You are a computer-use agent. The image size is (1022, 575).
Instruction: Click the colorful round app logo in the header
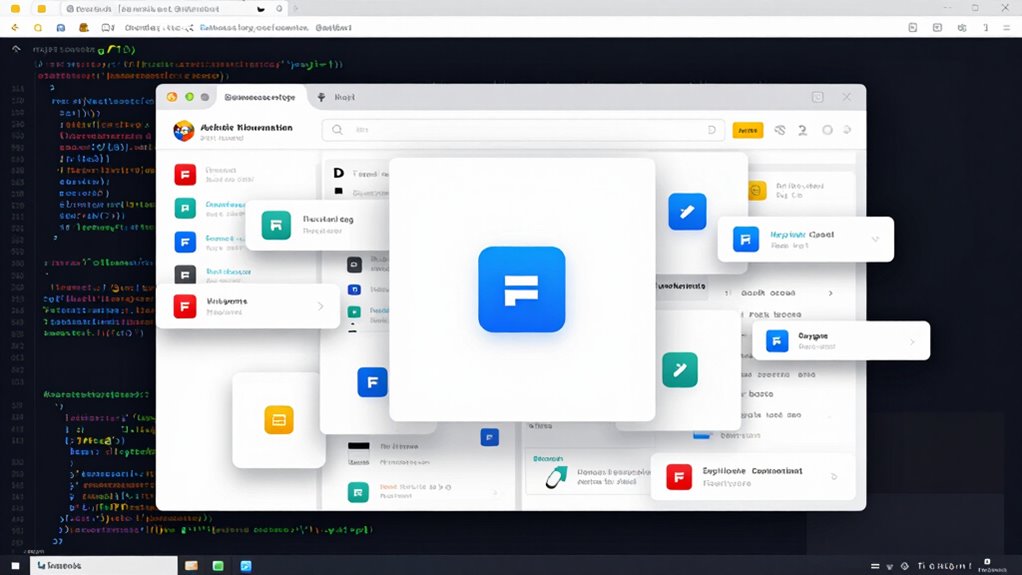point(183,130)
